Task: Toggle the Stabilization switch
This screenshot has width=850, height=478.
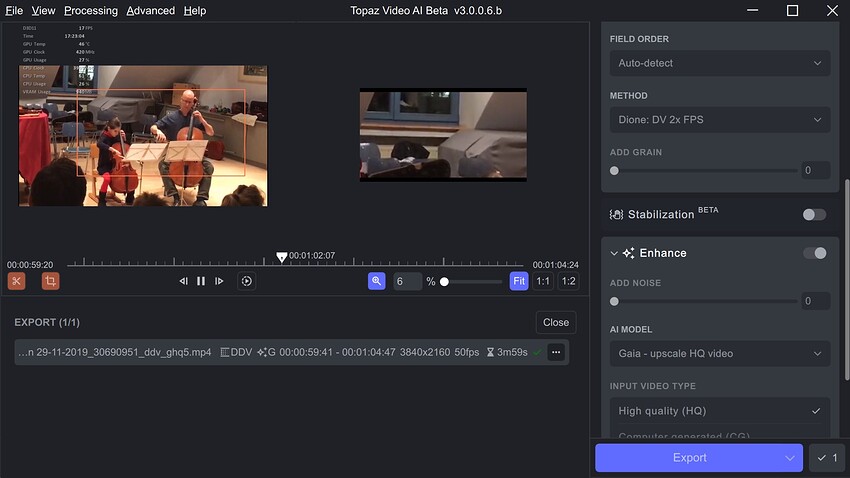Action: 814,214
